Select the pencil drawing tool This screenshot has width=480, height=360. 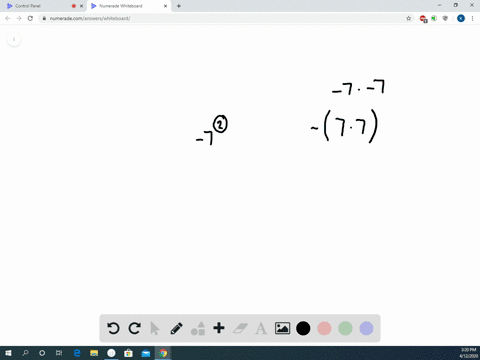176,328
